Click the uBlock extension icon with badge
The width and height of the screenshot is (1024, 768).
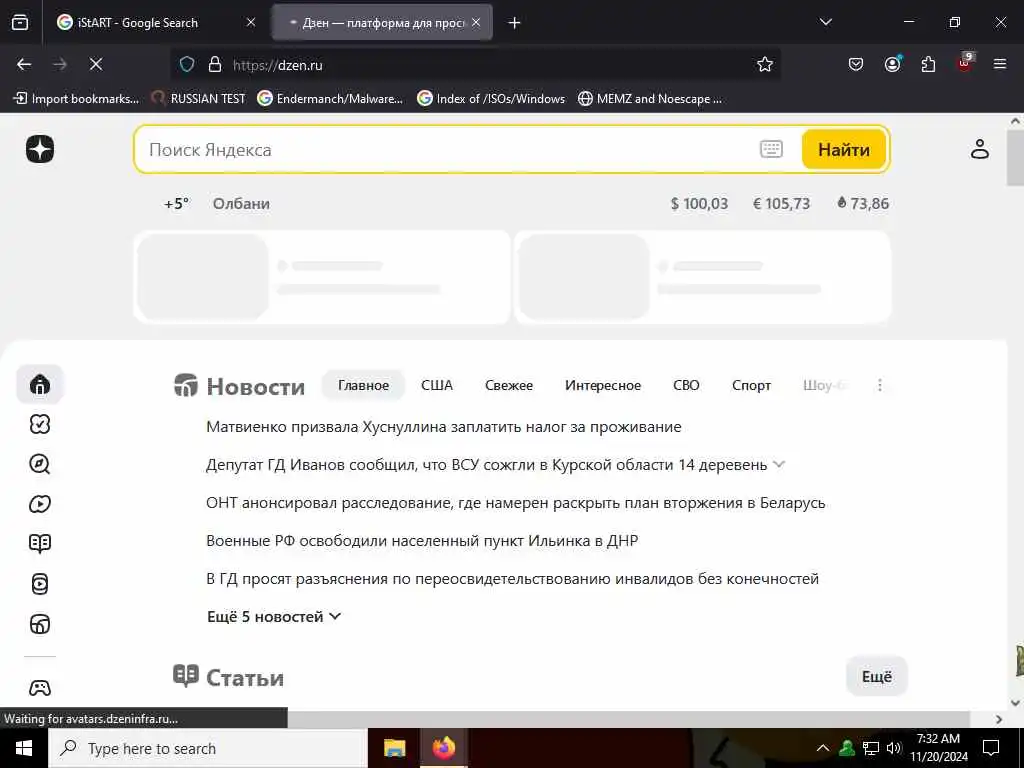coord(965,63)
